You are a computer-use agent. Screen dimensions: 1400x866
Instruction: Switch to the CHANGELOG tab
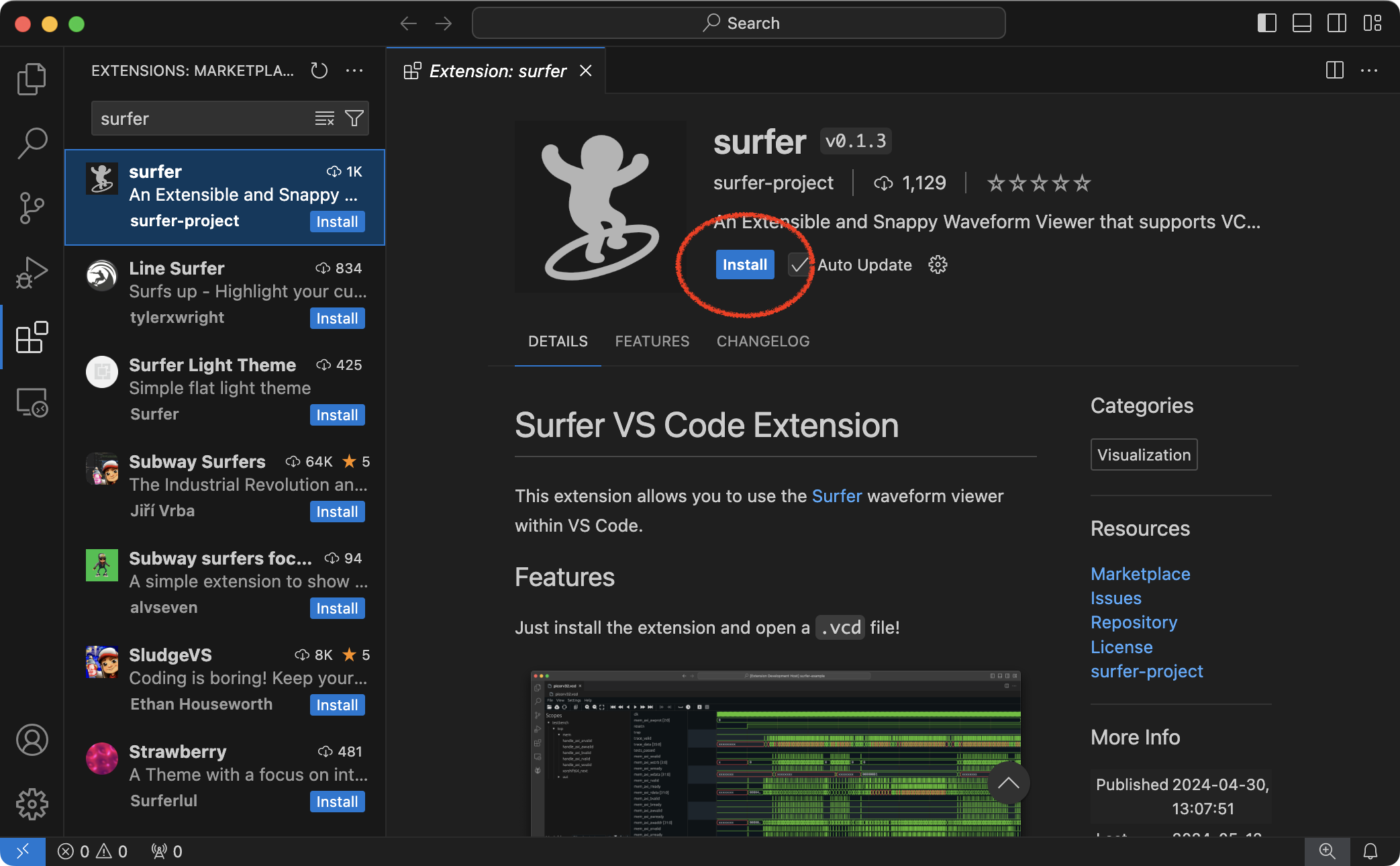tap(762, 341)
